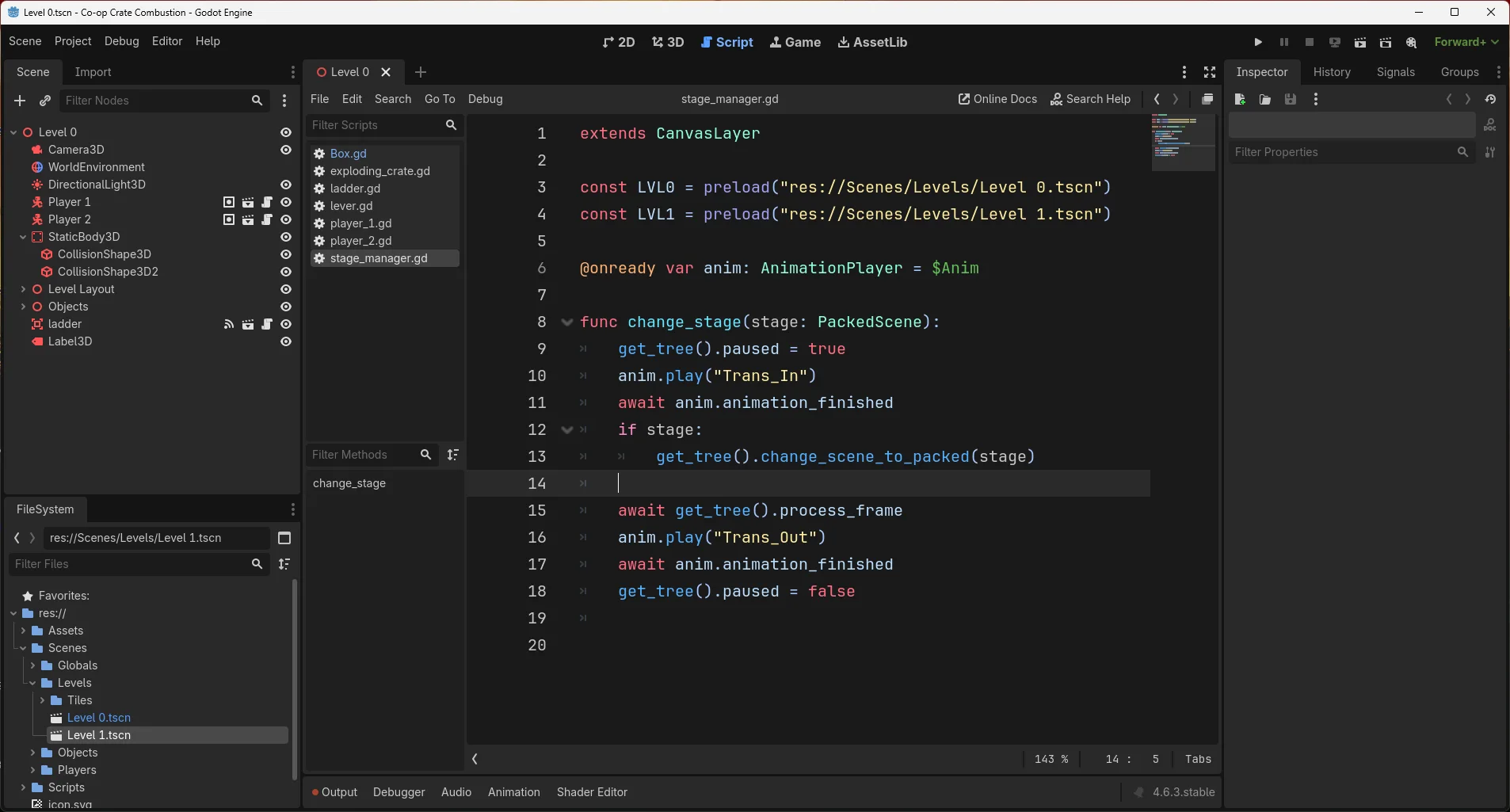Toggle distraction-free mode icon
1510x812 pixels.
coord(1210,72)
